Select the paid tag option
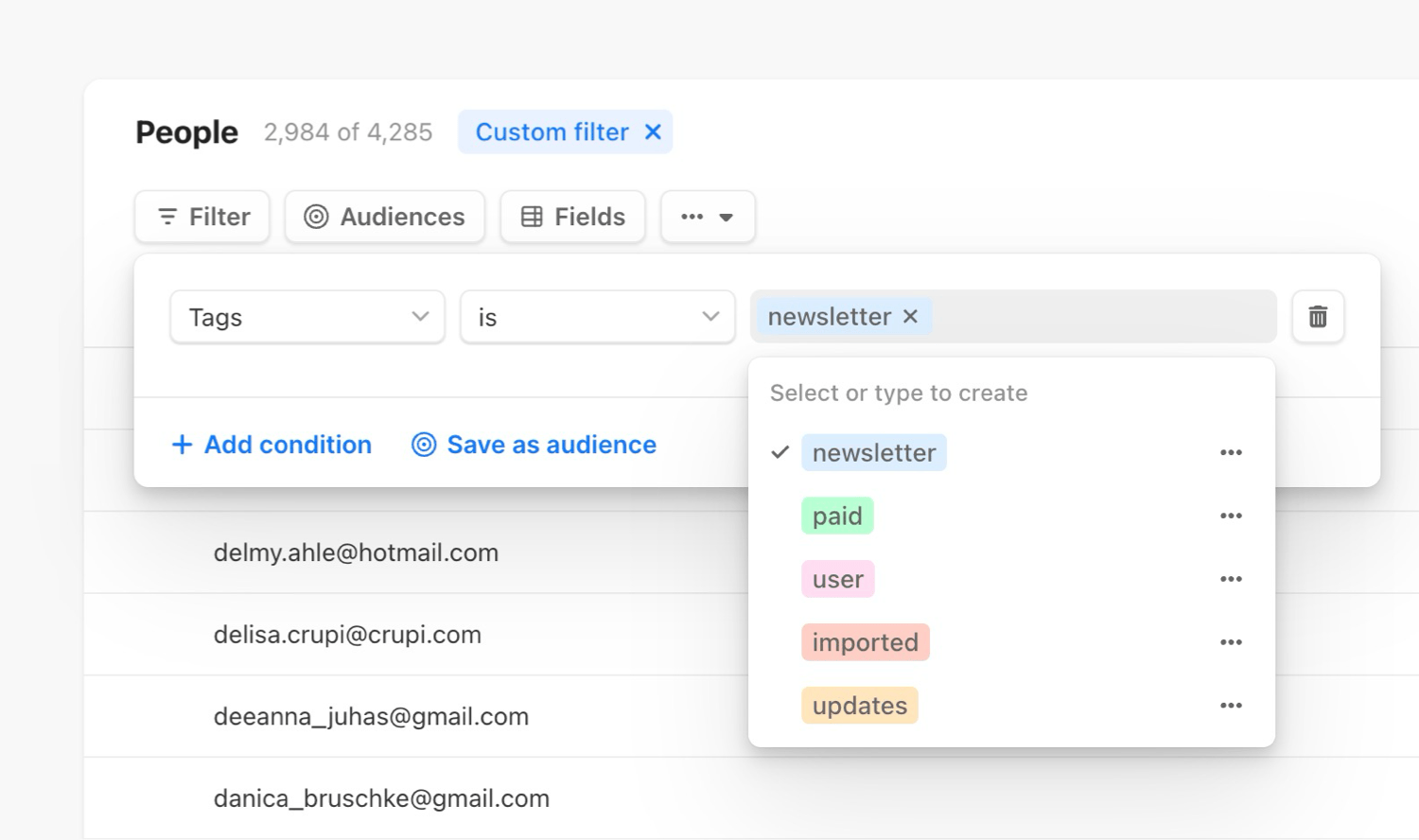The height and width of the screenshot is (840, 1419). 837,516
